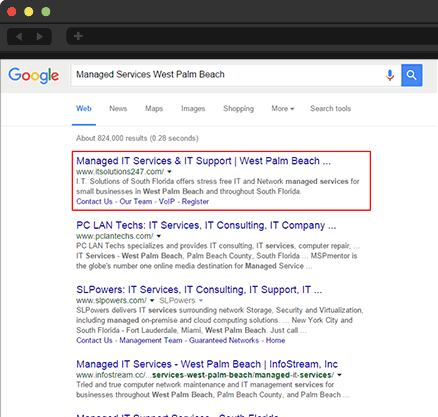Open Search tools

pyautogui.click(x=330, y=109)
